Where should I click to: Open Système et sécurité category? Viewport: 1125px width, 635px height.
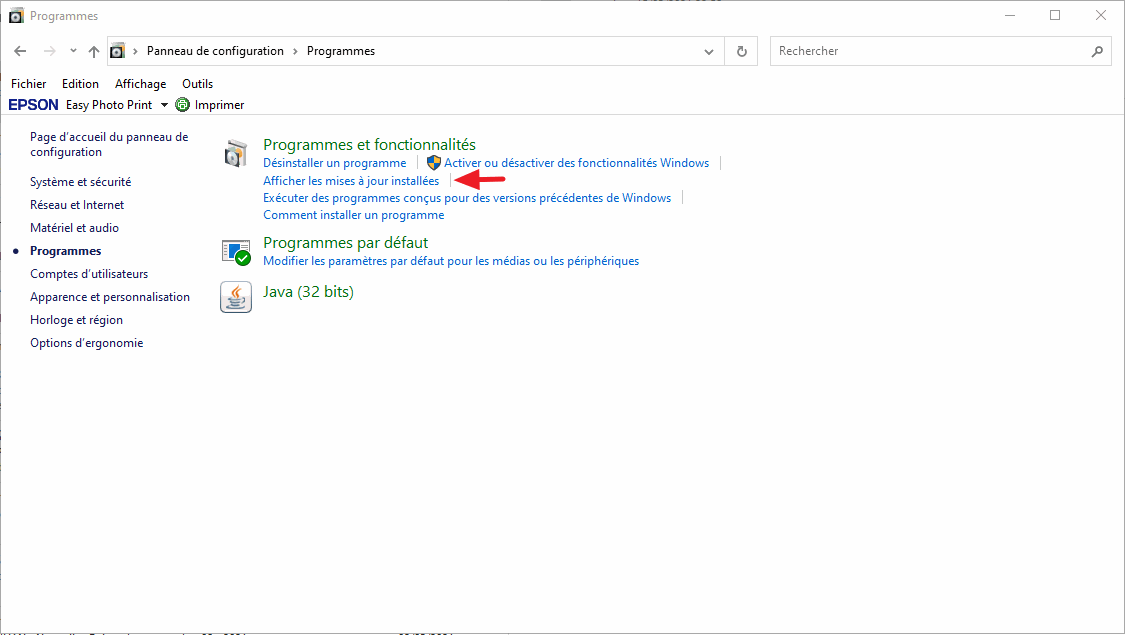pyautogui.click(x=80, y=182)
